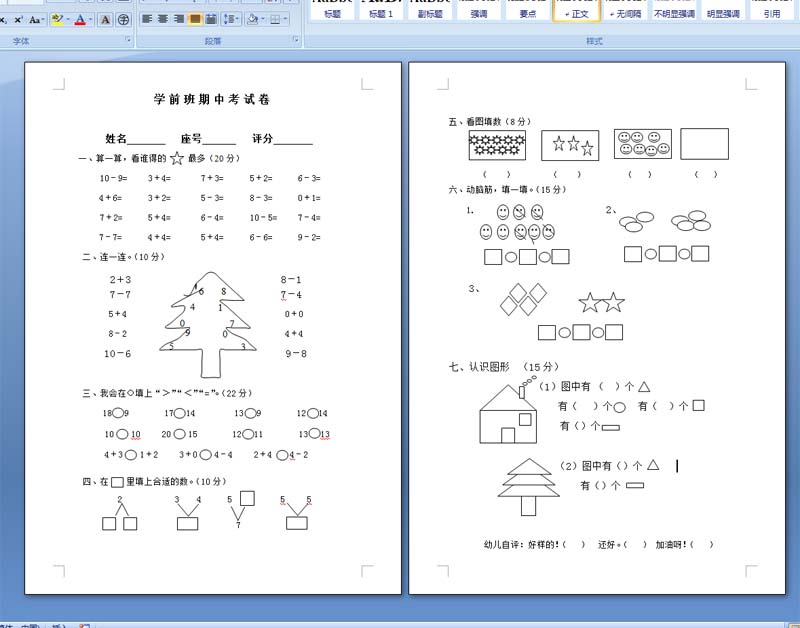Click the 幼儿自评 self-evaluation line
Screen dimensions: 800x628
tap(598, 544)
